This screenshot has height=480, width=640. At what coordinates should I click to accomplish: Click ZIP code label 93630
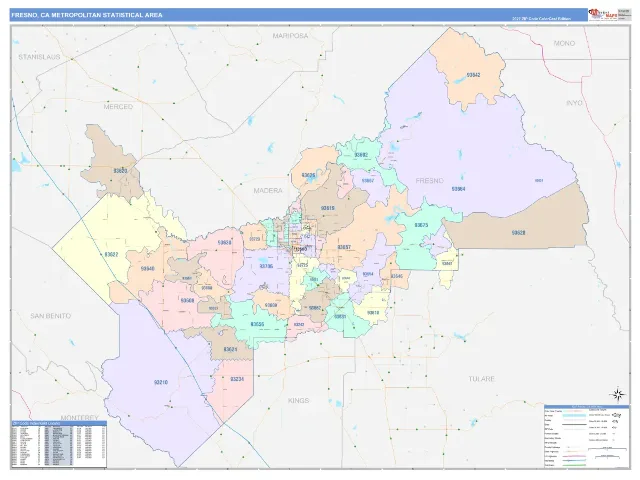[224, 243]
